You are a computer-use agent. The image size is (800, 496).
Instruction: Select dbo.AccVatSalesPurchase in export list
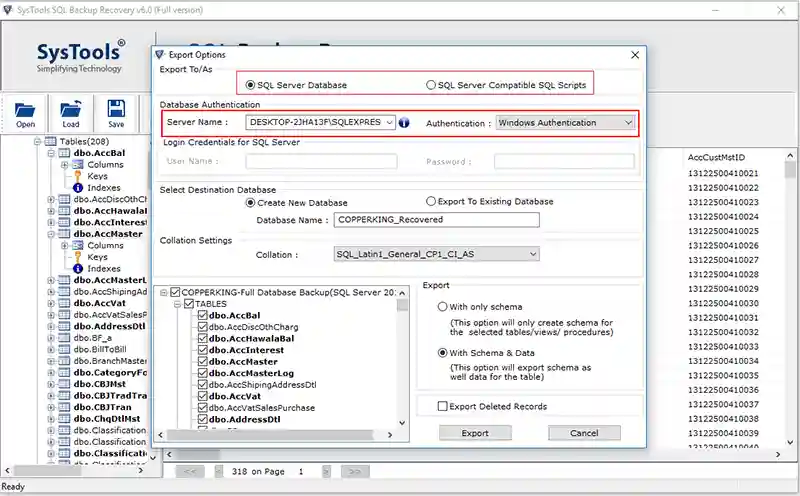(x=262, y=408)
